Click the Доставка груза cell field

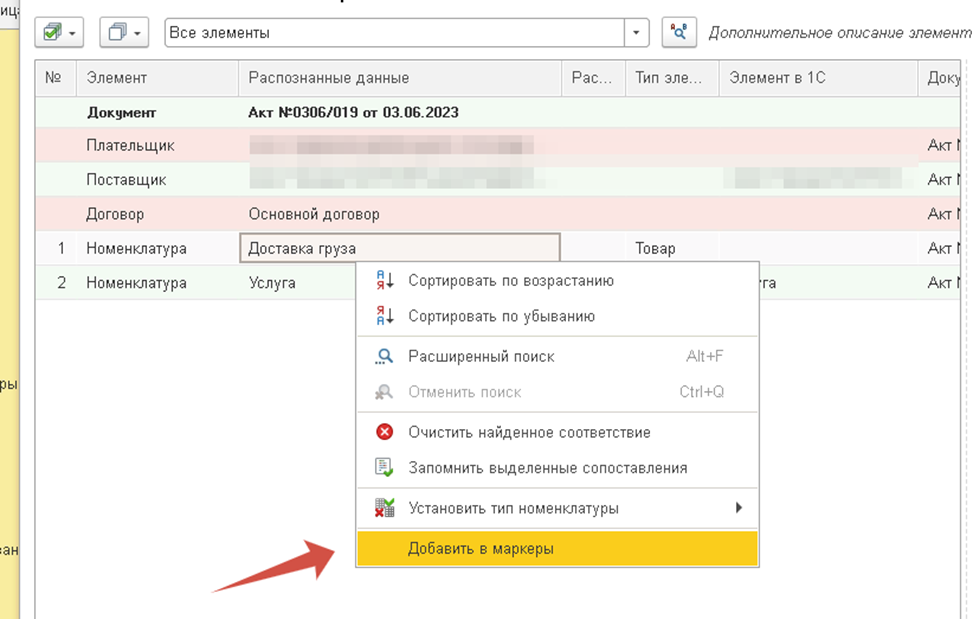[x=400, y=248]
